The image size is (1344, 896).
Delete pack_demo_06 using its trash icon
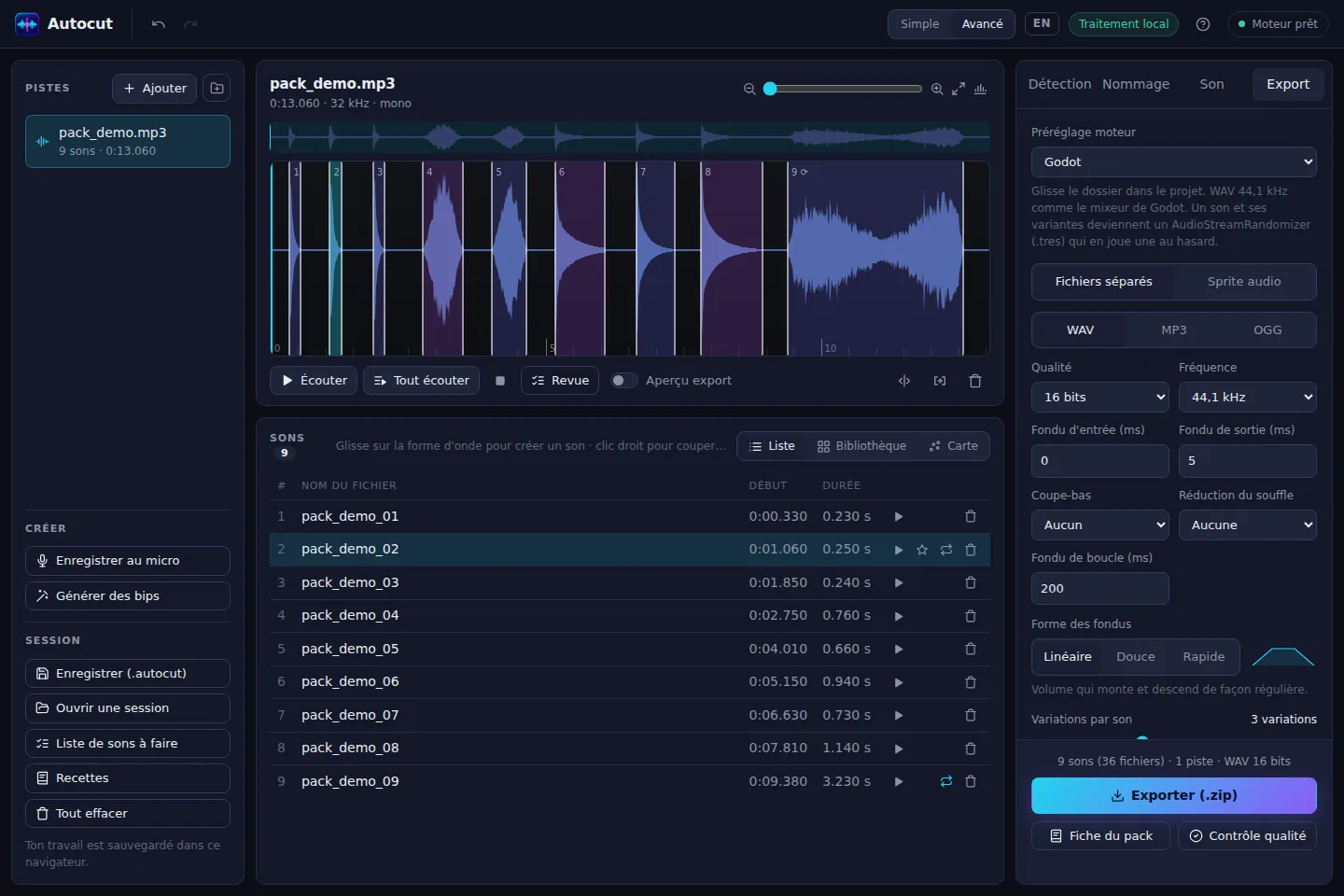tap(971, 682)
